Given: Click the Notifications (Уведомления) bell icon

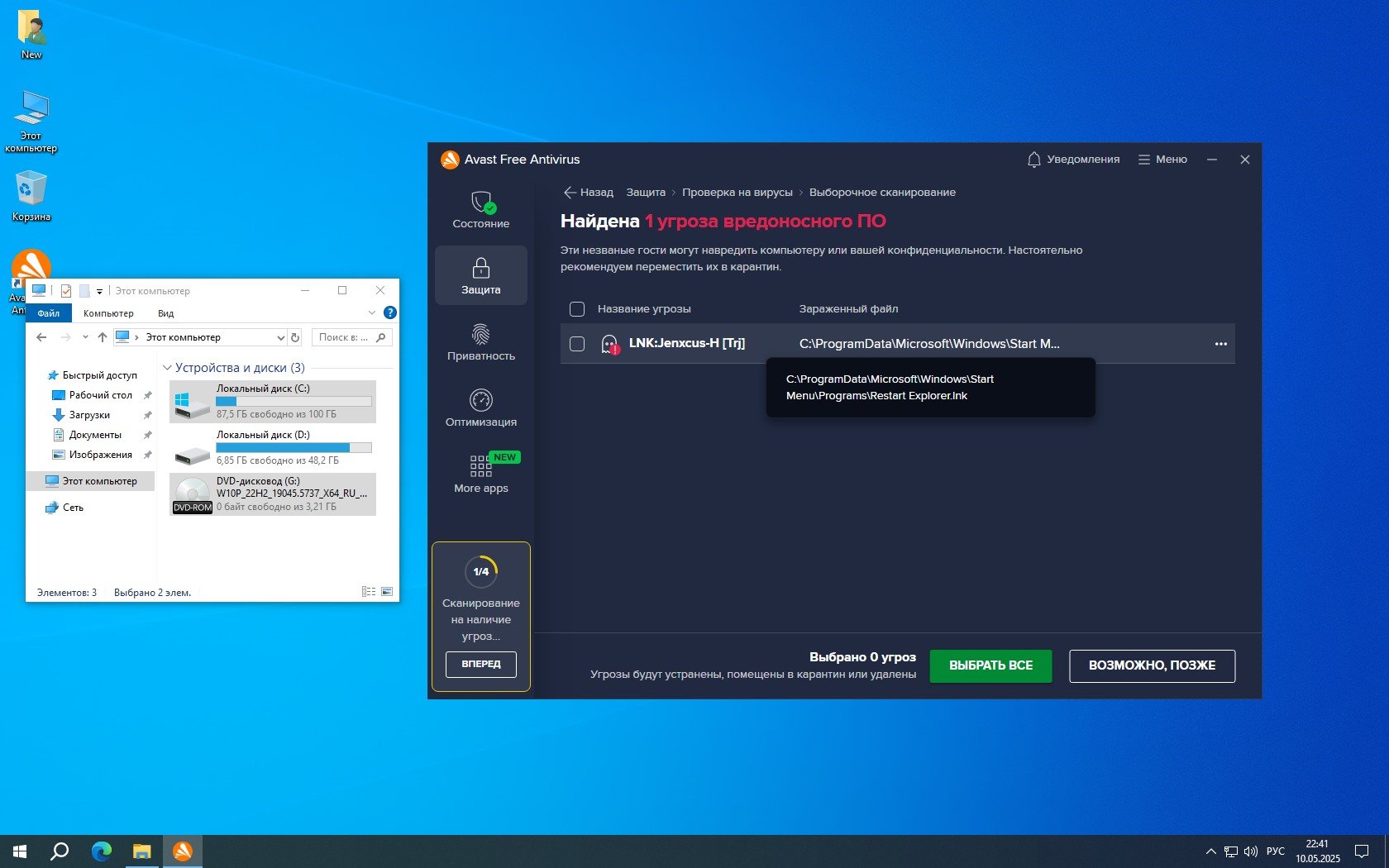Looking at the screenshot, I should coord(1033,160).
